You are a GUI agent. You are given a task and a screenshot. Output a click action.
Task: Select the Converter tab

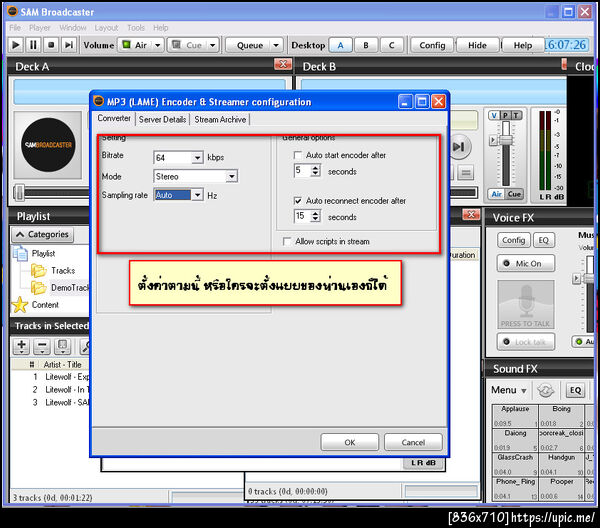coord(114,118)
